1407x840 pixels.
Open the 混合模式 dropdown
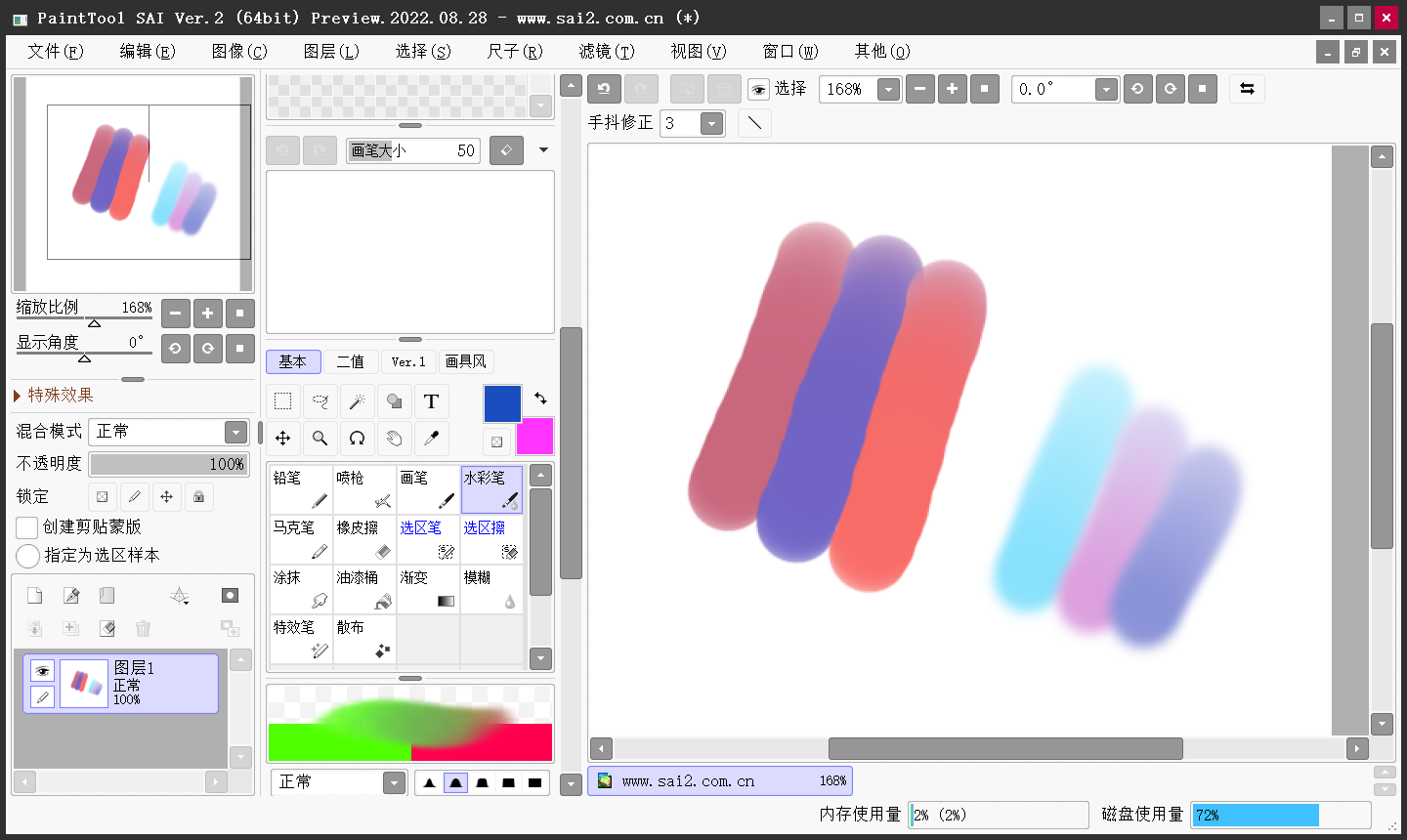pos(235,432)
